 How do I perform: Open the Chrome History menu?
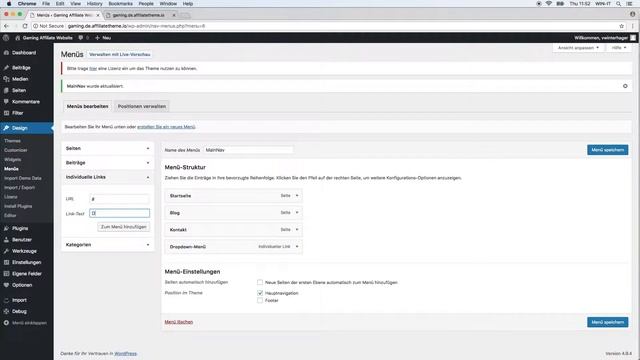click(x=94, y=4)
